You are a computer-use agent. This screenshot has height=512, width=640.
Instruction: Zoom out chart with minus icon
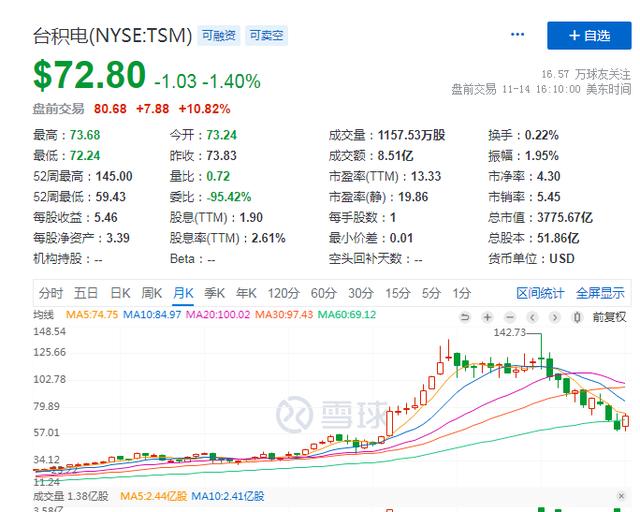coord(510,317)
